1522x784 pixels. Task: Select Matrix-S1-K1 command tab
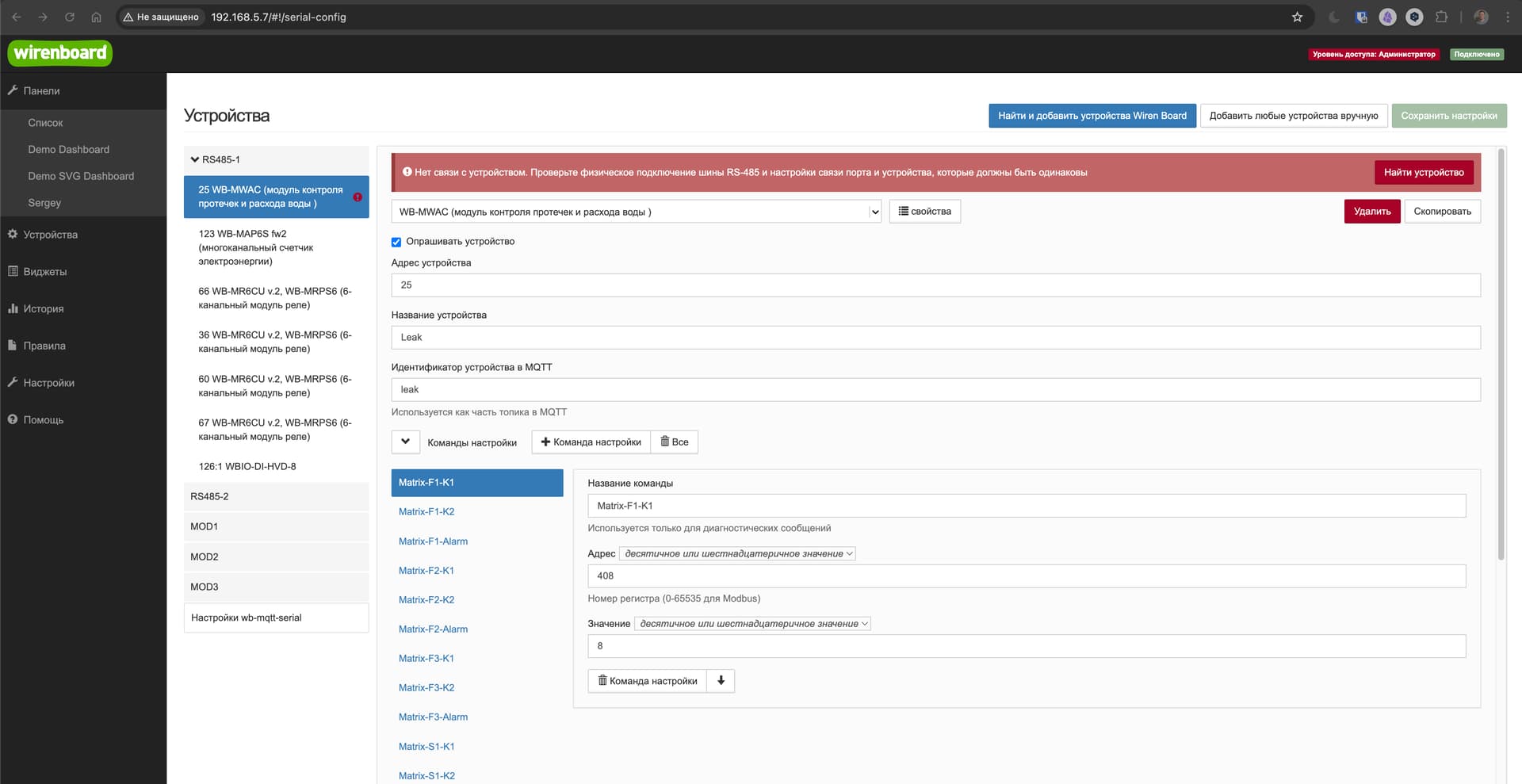click(x=477, y=747)
